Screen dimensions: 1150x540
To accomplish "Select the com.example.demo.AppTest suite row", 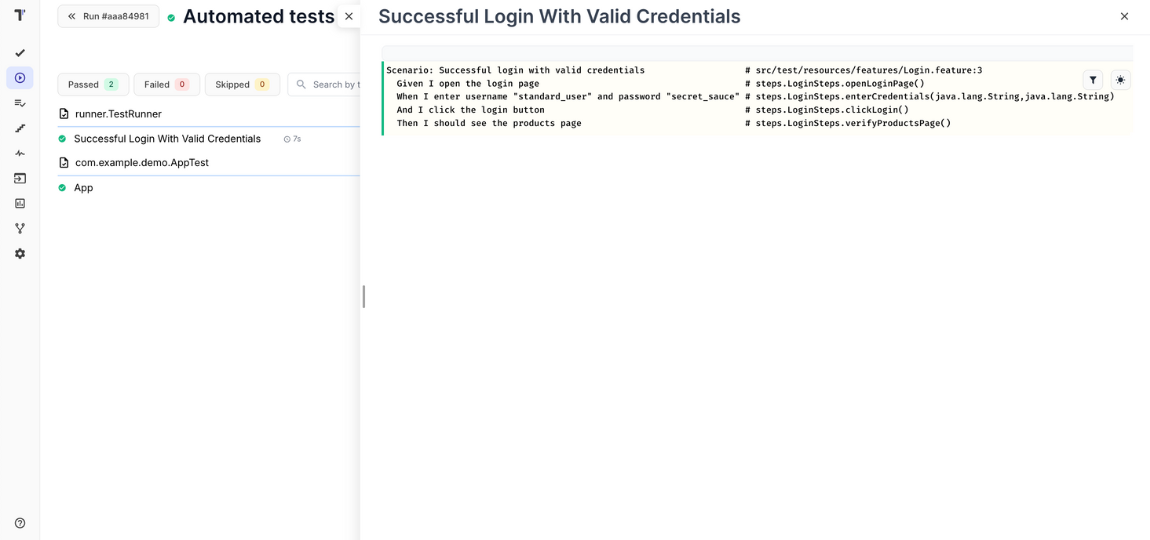I will pos(141,162).
